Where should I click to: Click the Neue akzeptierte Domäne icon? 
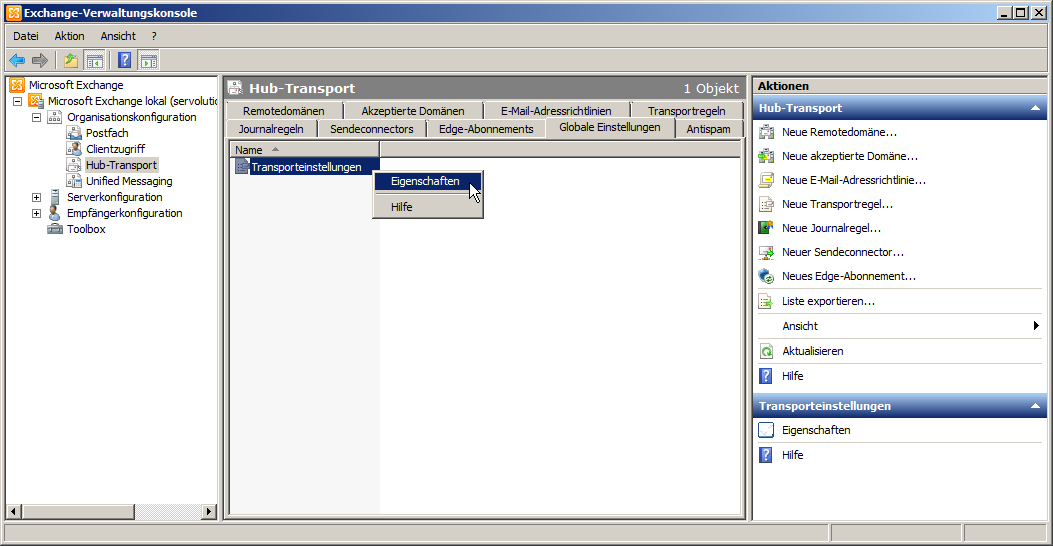(766, 156)
